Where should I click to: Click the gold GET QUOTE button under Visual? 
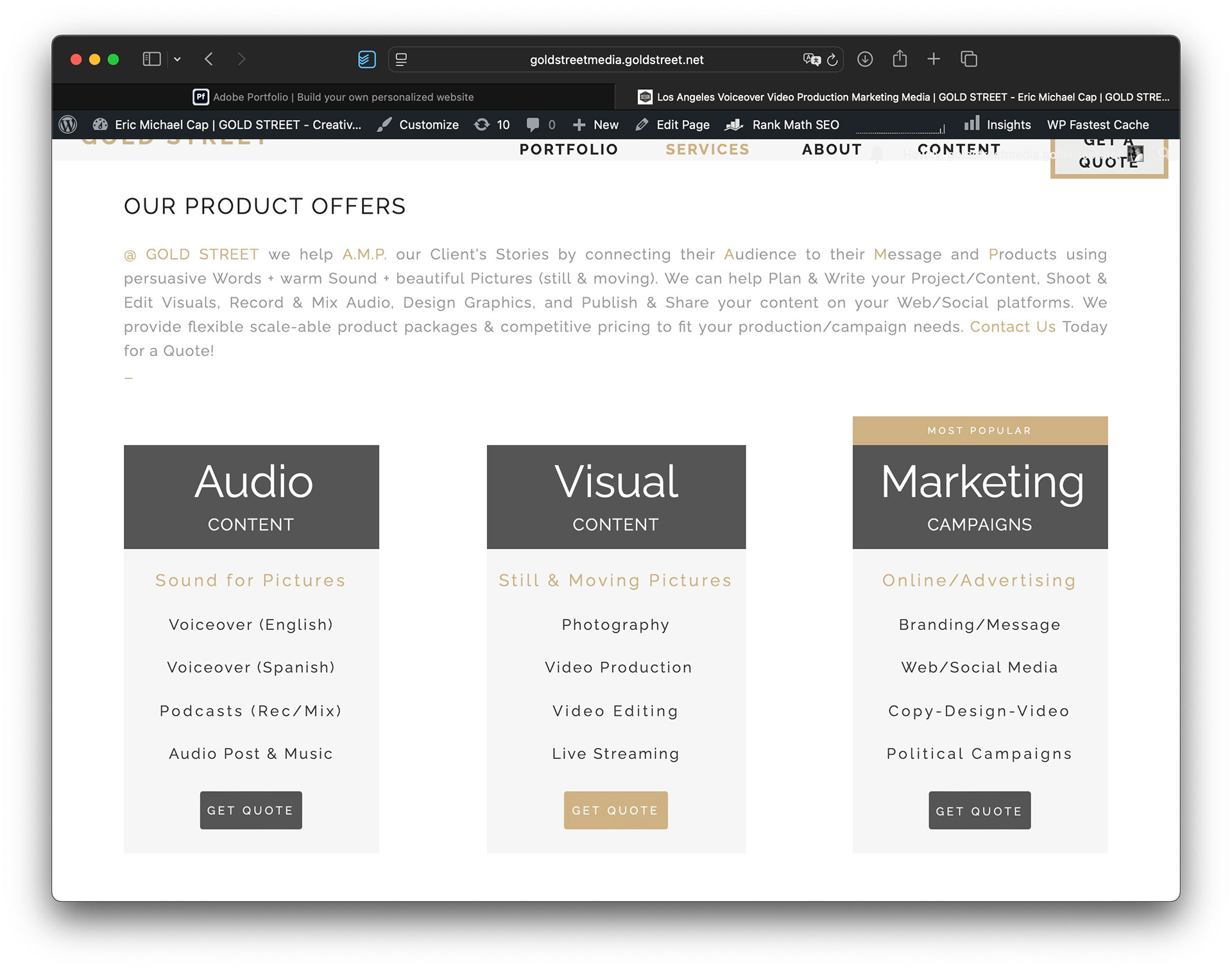point(615,810)
